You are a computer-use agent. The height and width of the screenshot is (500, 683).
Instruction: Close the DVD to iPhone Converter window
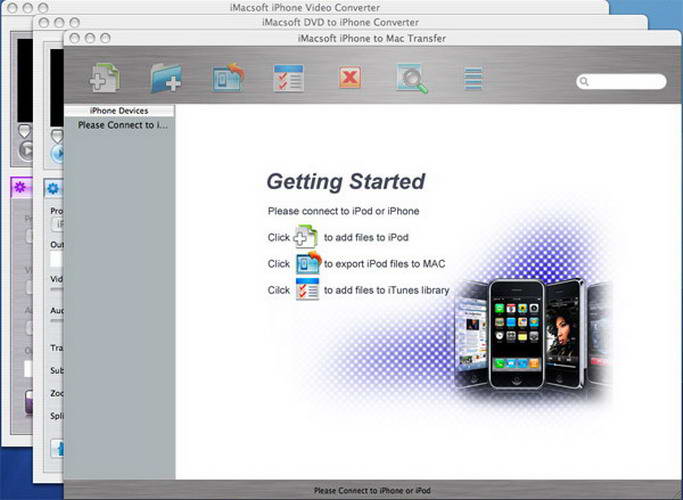(44, 22)
